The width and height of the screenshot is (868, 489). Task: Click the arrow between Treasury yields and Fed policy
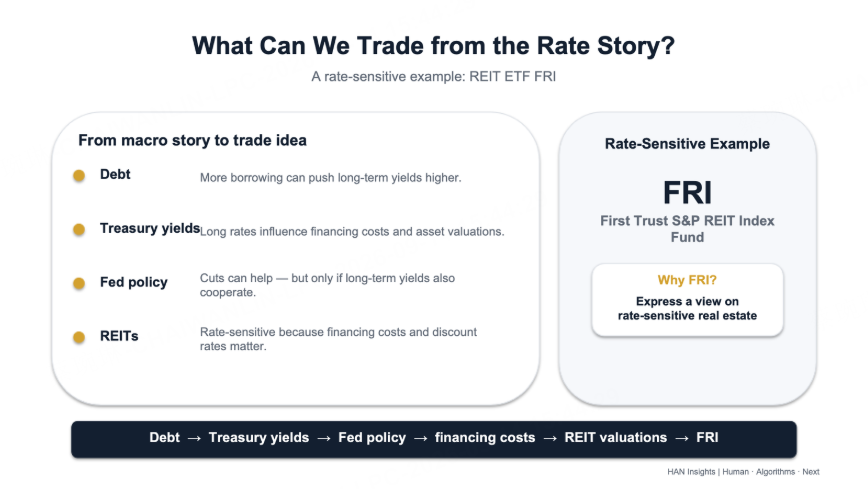[x=324, y=438]
